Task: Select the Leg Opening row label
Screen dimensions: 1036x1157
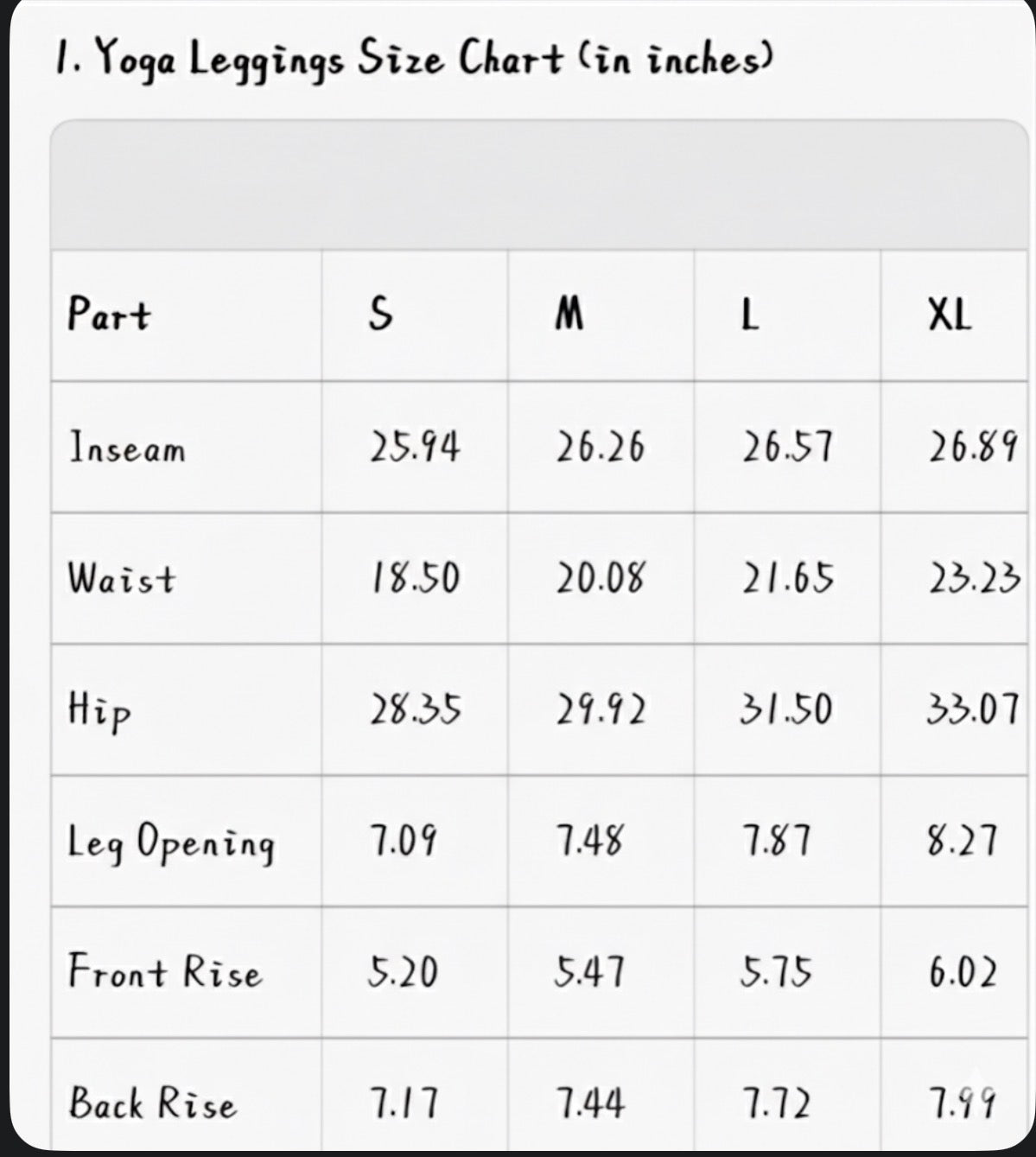Action: point(172,842)
